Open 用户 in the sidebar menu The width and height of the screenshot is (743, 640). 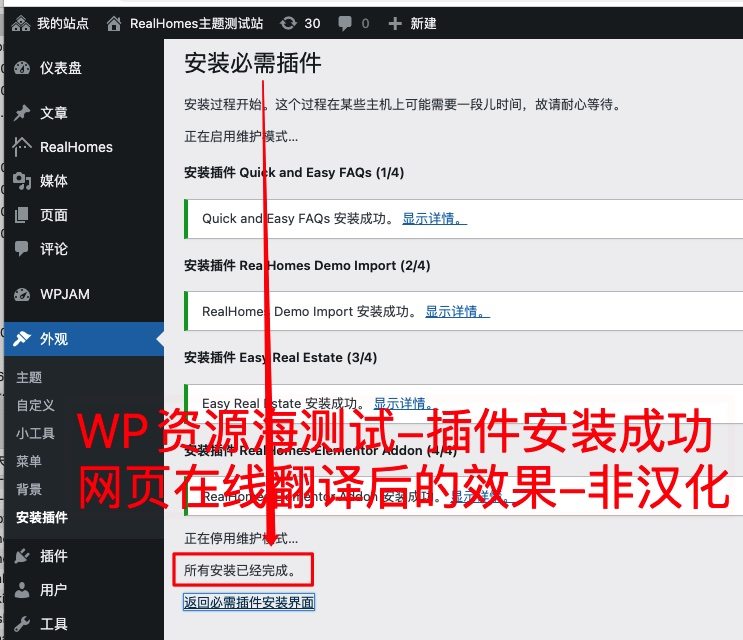click(x=54, y=590)
